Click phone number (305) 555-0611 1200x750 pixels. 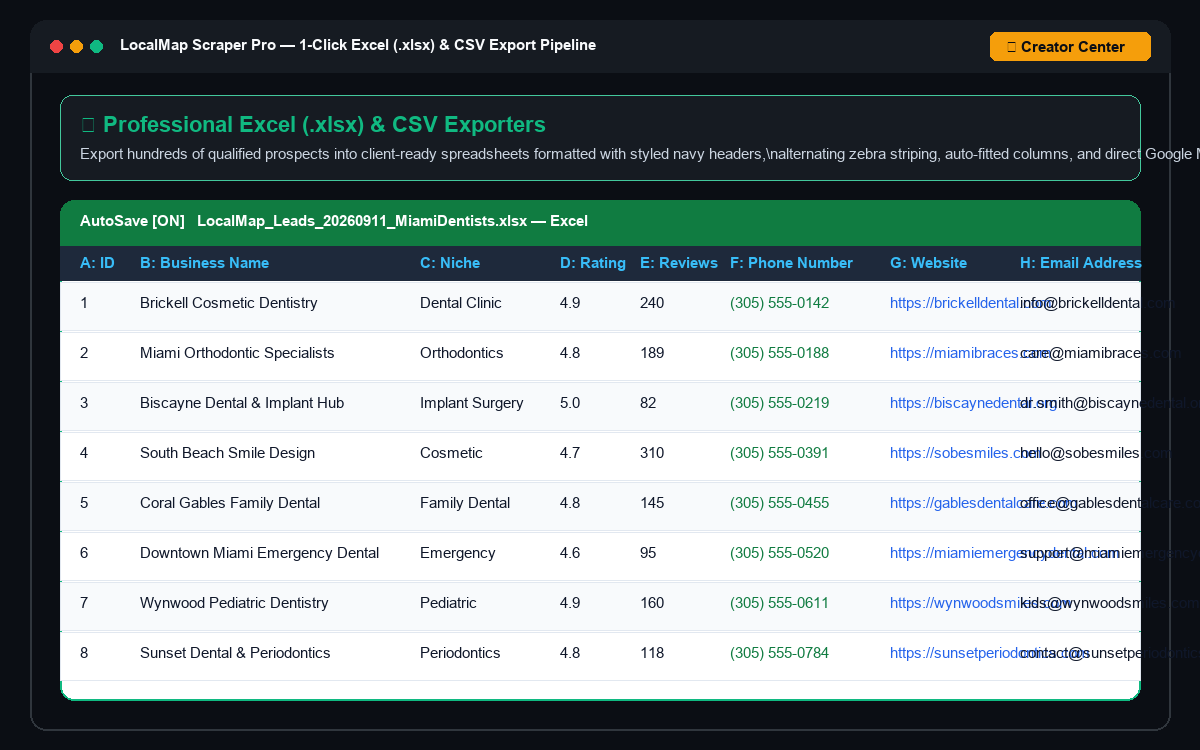coord(779,603)
